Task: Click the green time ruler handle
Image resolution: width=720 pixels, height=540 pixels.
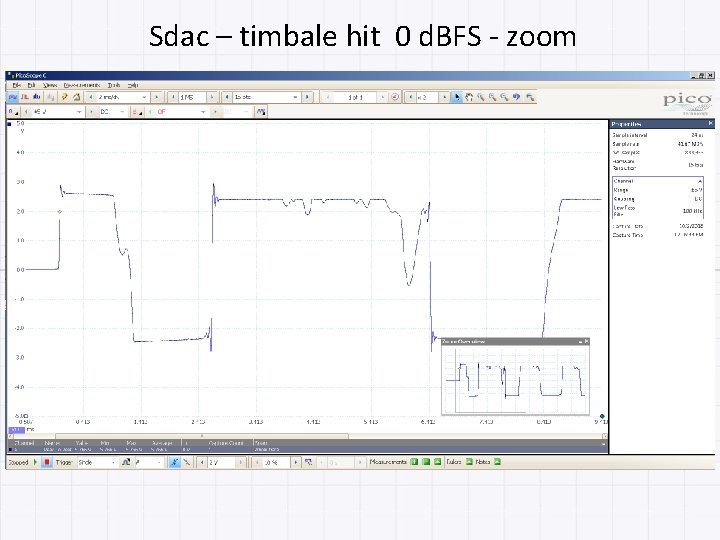Action: 602,416
